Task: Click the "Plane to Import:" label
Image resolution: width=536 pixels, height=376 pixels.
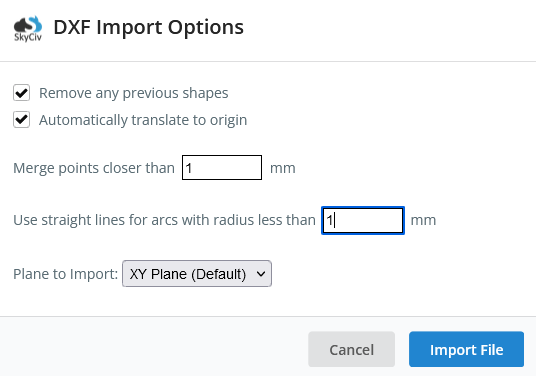Action: point(66,274)
